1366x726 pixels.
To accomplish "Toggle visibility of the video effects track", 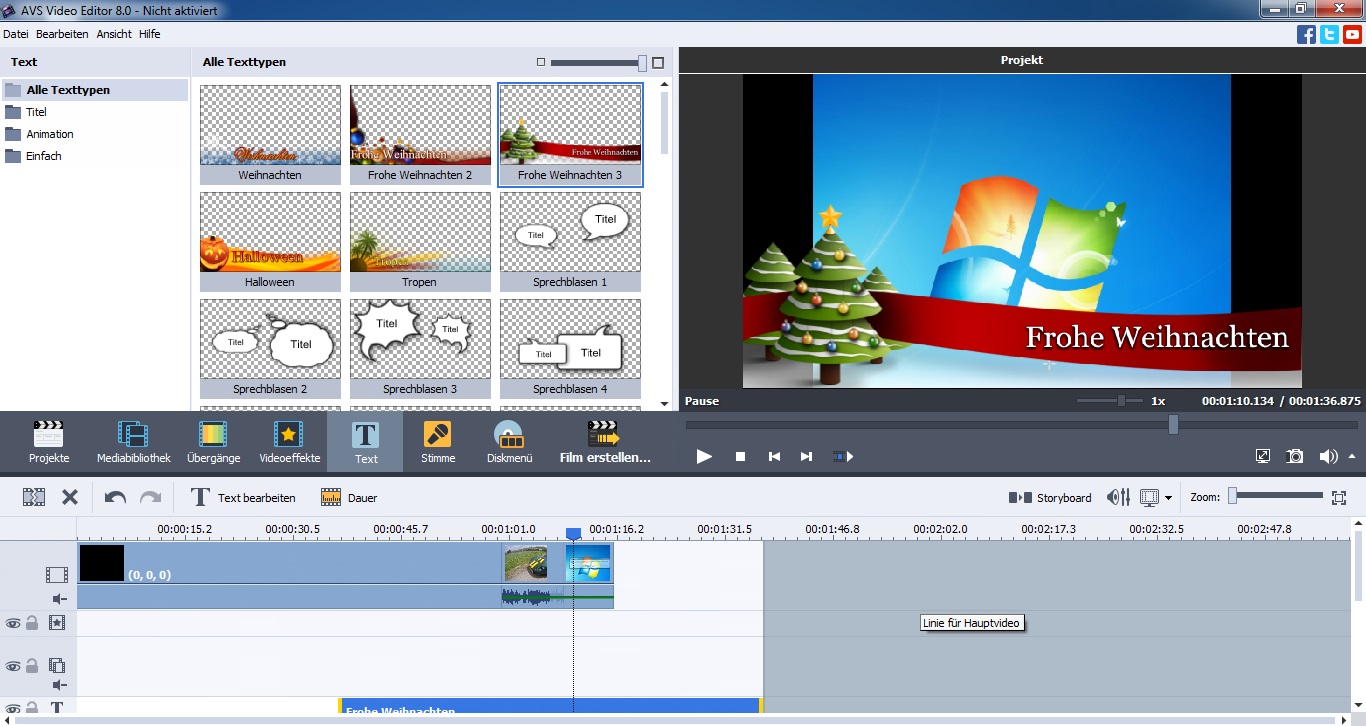I will (13, 623).
